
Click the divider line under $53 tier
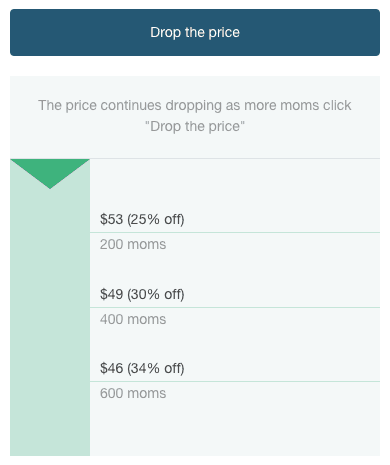click(235, 232)
